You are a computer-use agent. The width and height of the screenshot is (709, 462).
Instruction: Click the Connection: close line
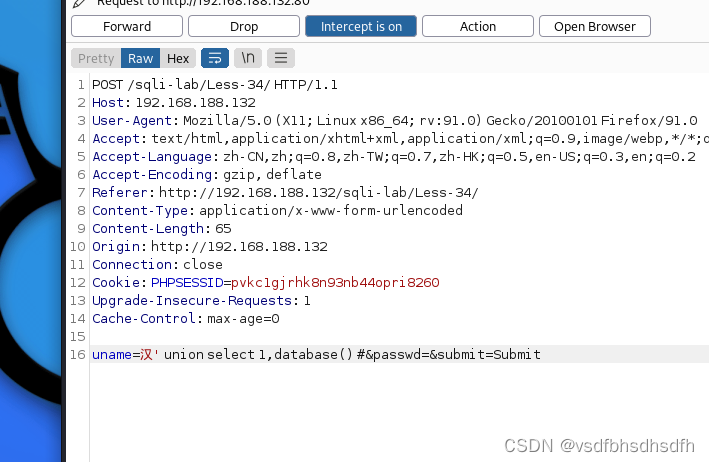point(157,265)
